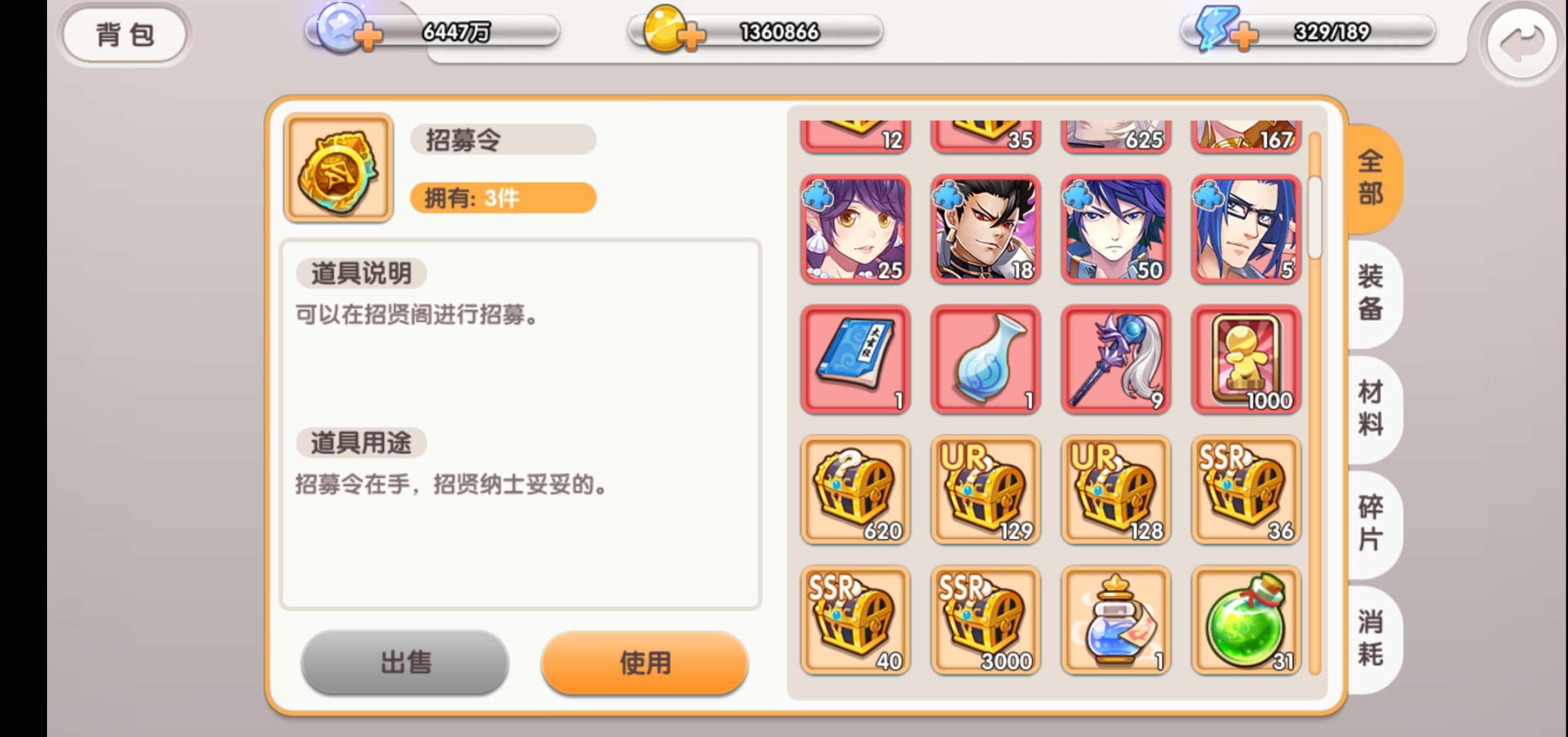Screen dimensions: 1568x737
Task: Select the purple staff weapon item
Action: [x=1116, y=359]
